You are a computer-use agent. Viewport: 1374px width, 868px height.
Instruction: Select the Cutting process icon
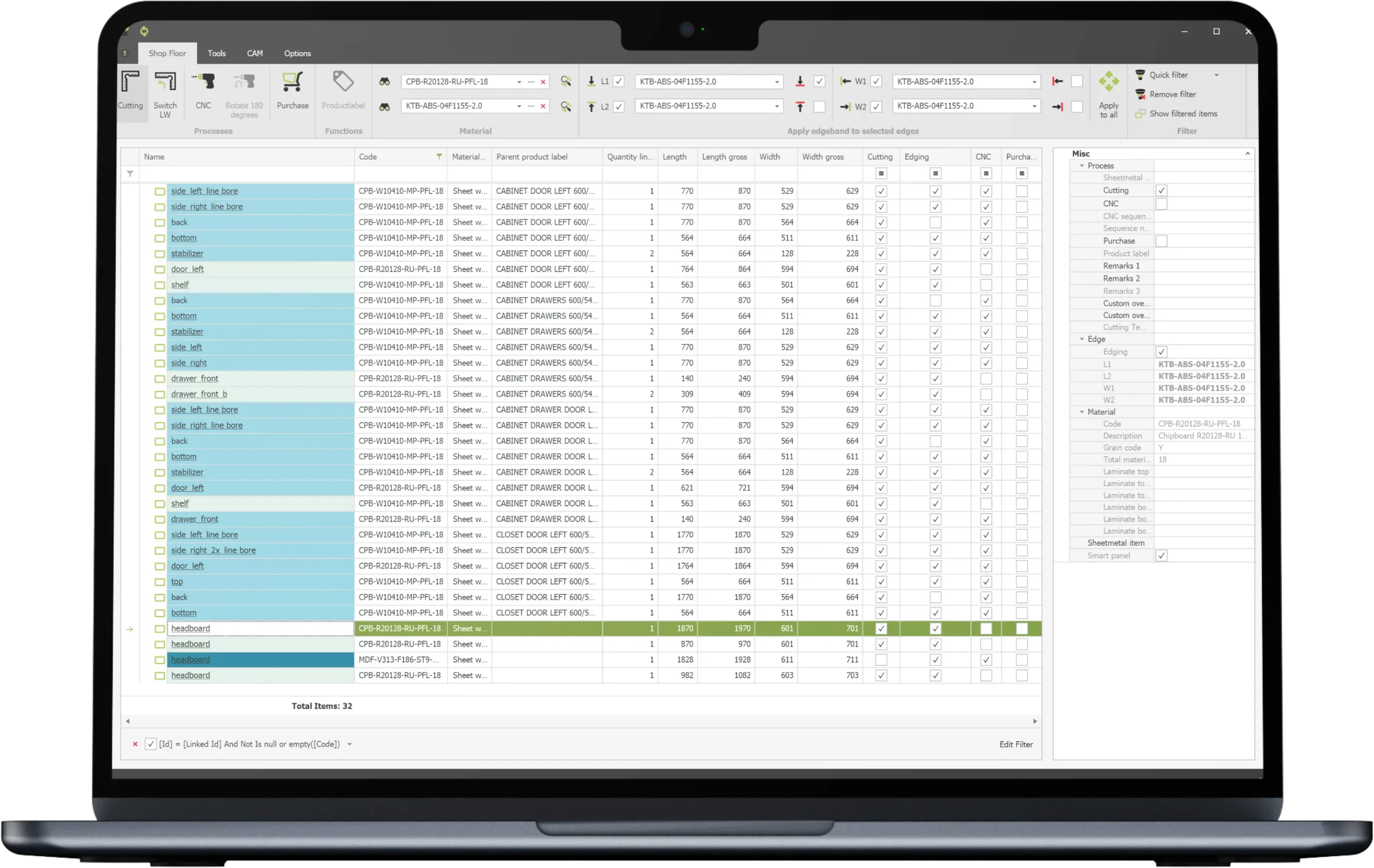pyautogui.click(x=130, y=83)
